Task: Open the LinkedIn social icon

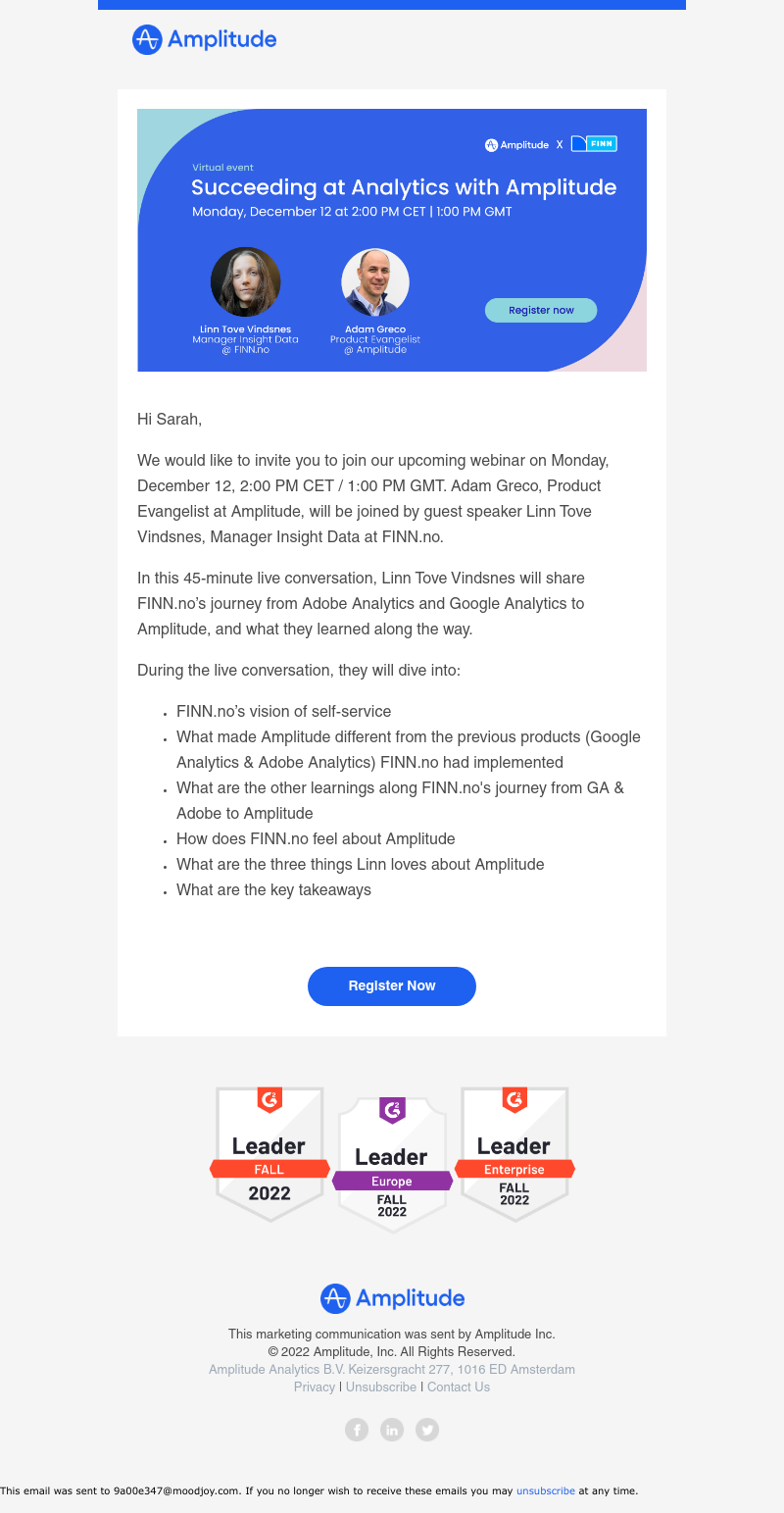Action: pos(392,1430)
